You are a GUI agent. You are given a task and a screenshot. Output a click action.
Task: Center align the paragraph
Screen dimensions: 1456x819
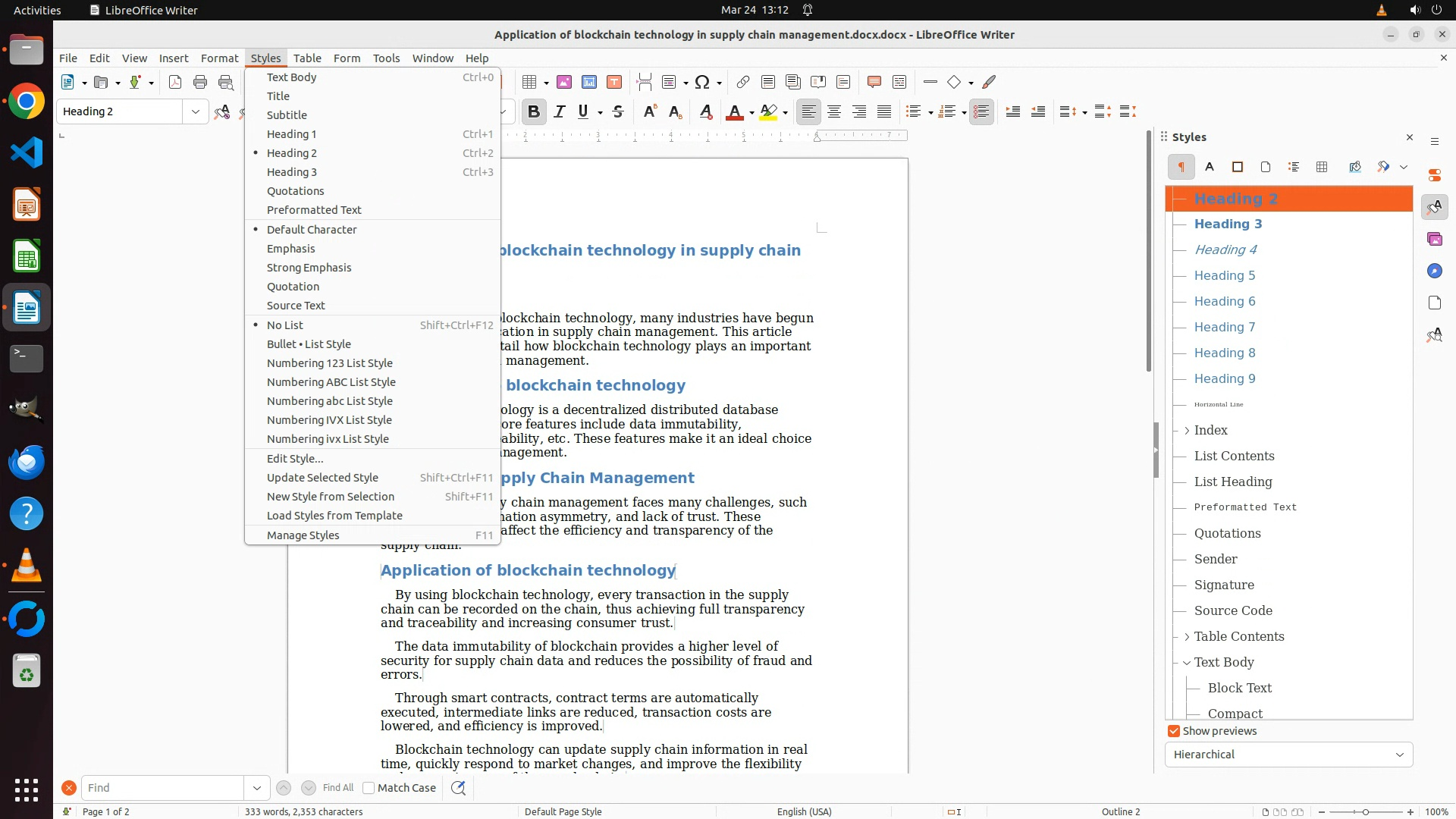tap(834, 112)
